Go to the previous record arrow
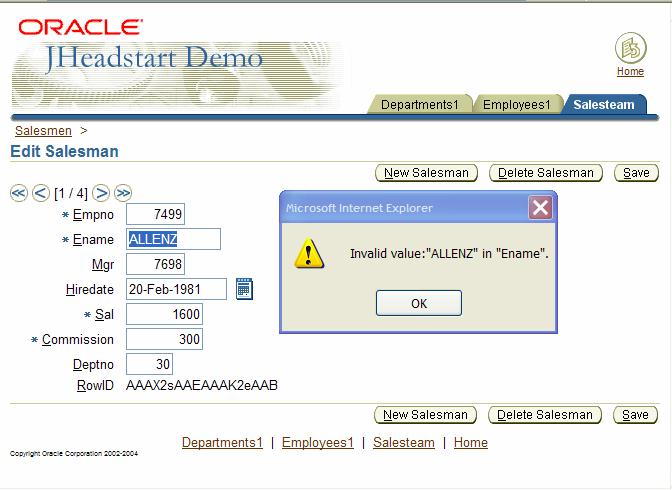 pyautogui.click(x=40, y=193)
